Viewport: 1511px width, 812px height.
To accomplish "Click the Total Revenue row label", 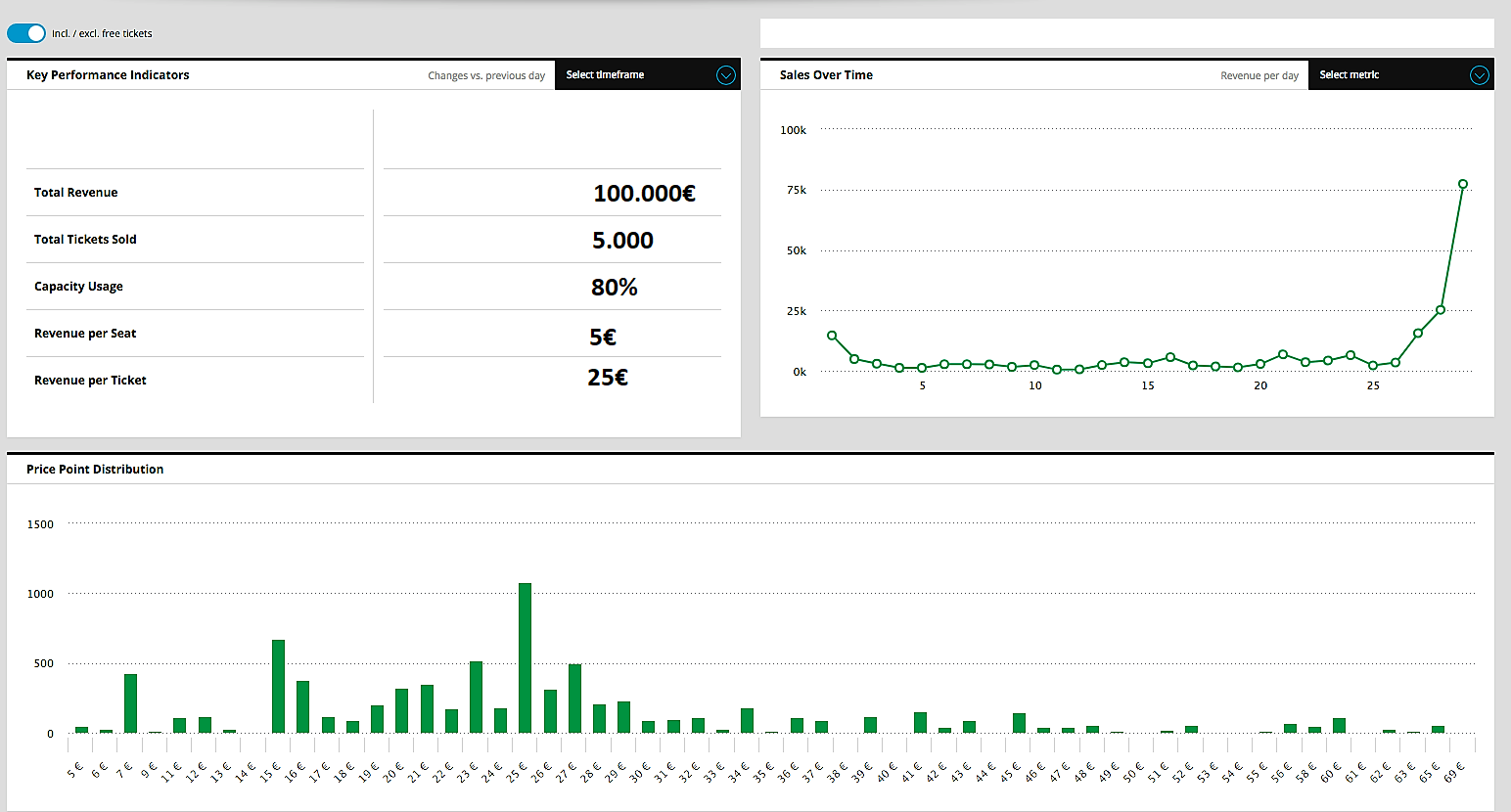I will point(75,193).
